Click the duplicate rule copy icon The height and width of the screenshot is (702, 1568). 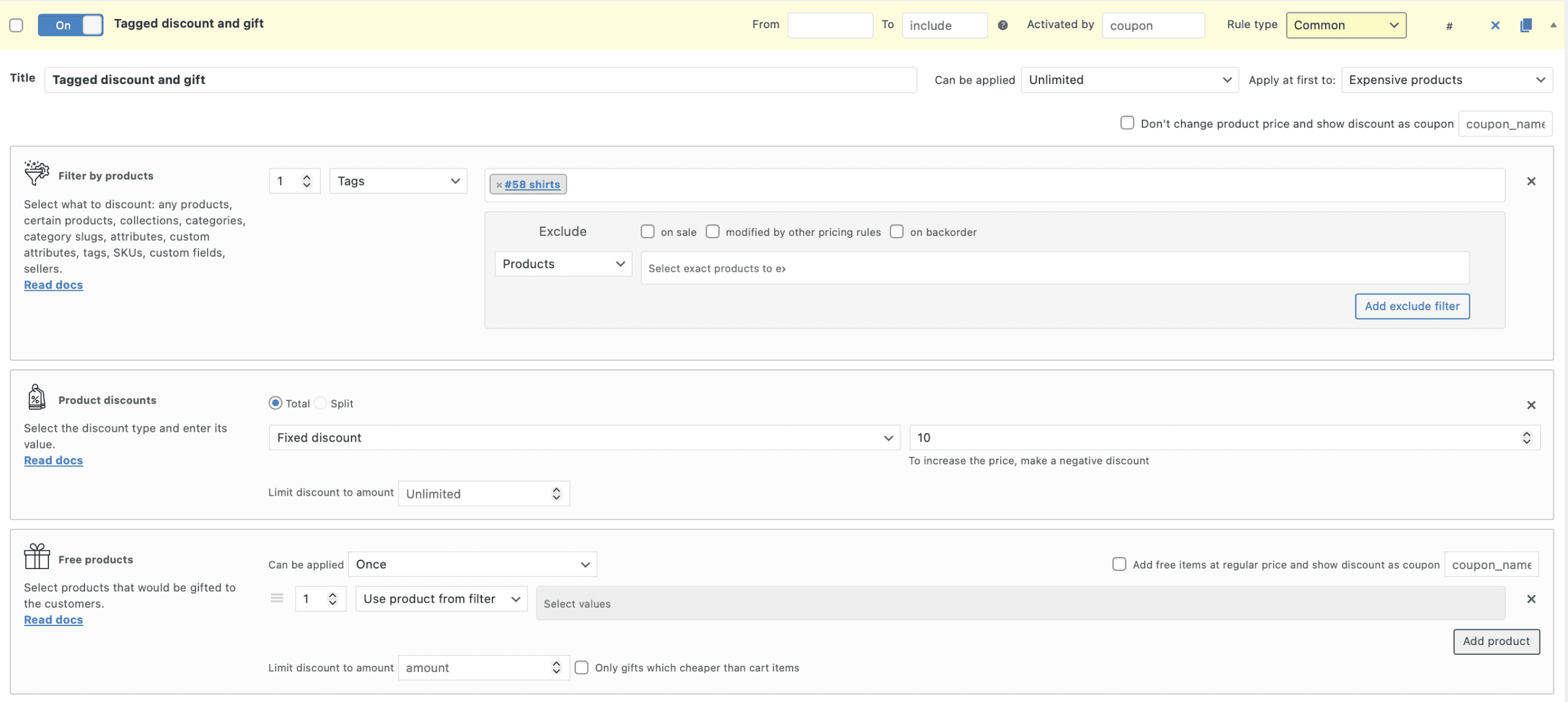tap(1526, 25)
